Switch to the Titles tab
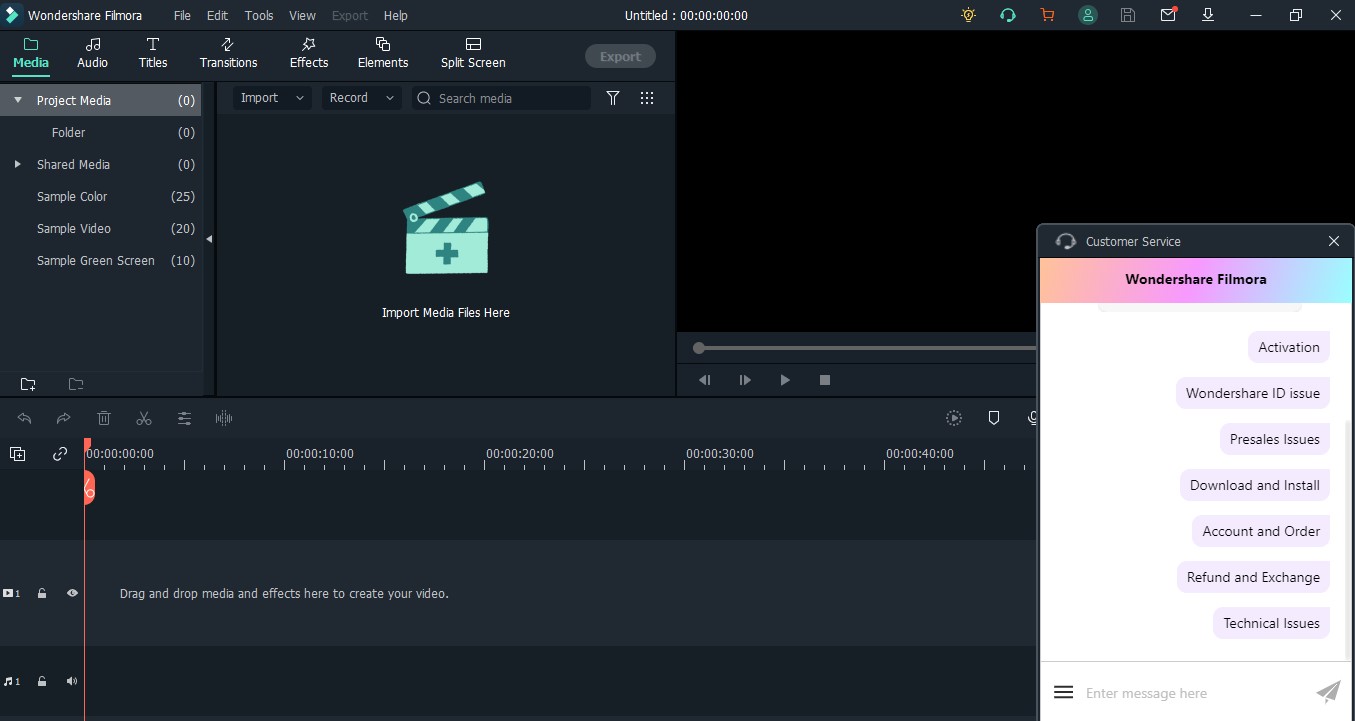The width and height of the screenshot is (1355, 721). point(153,53)
